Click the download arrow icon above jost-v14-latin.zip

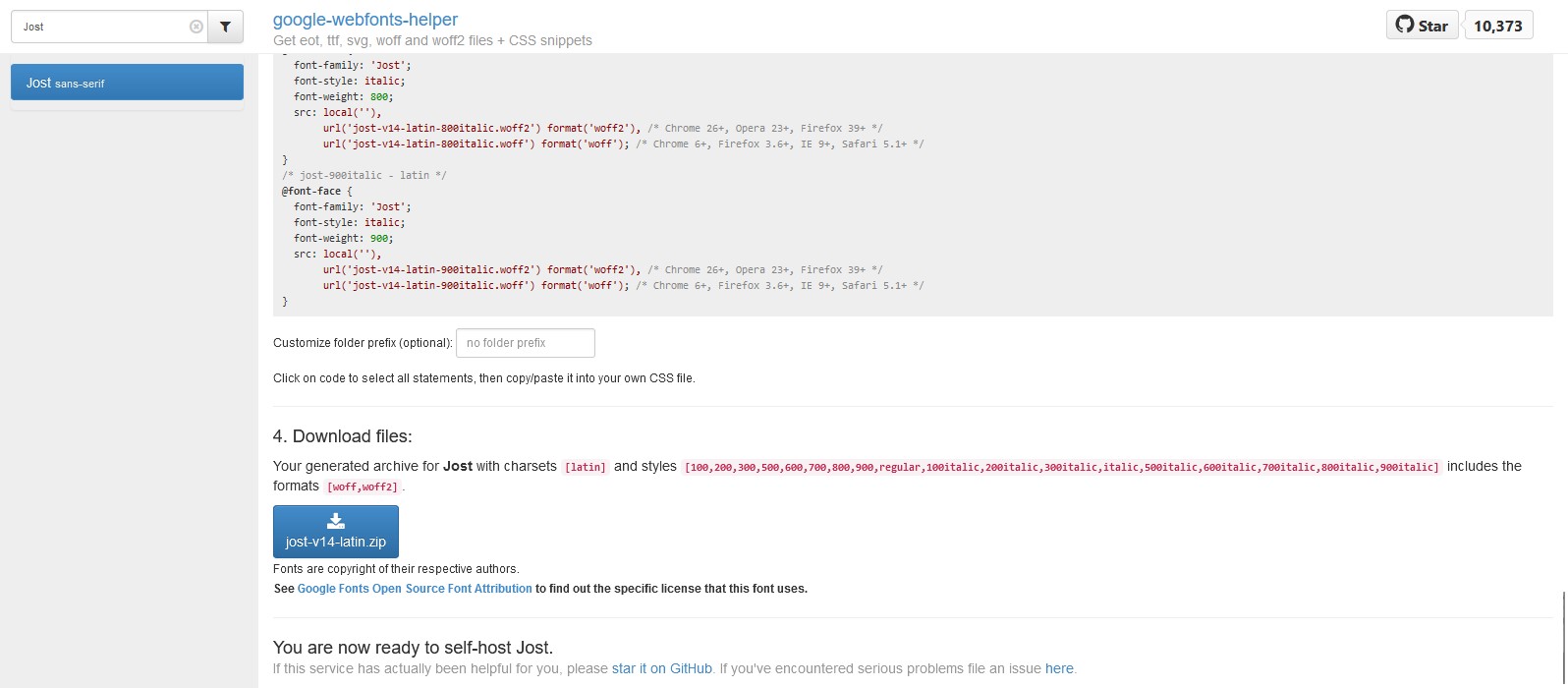click(x=335, y=521)
